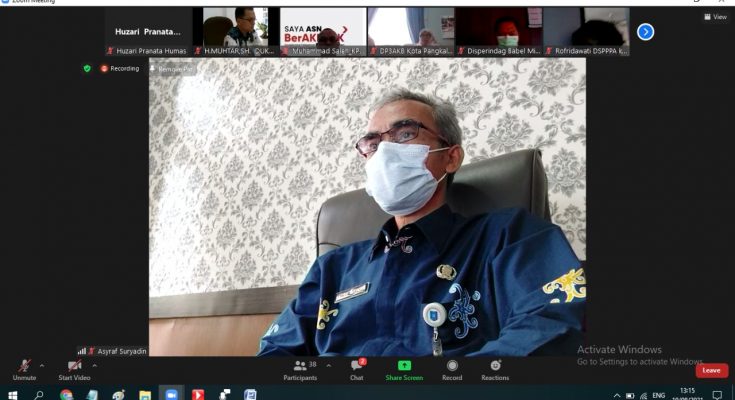
Task: Click the Zoom app icon in taskbar
Action: click(x=171, y=395)
